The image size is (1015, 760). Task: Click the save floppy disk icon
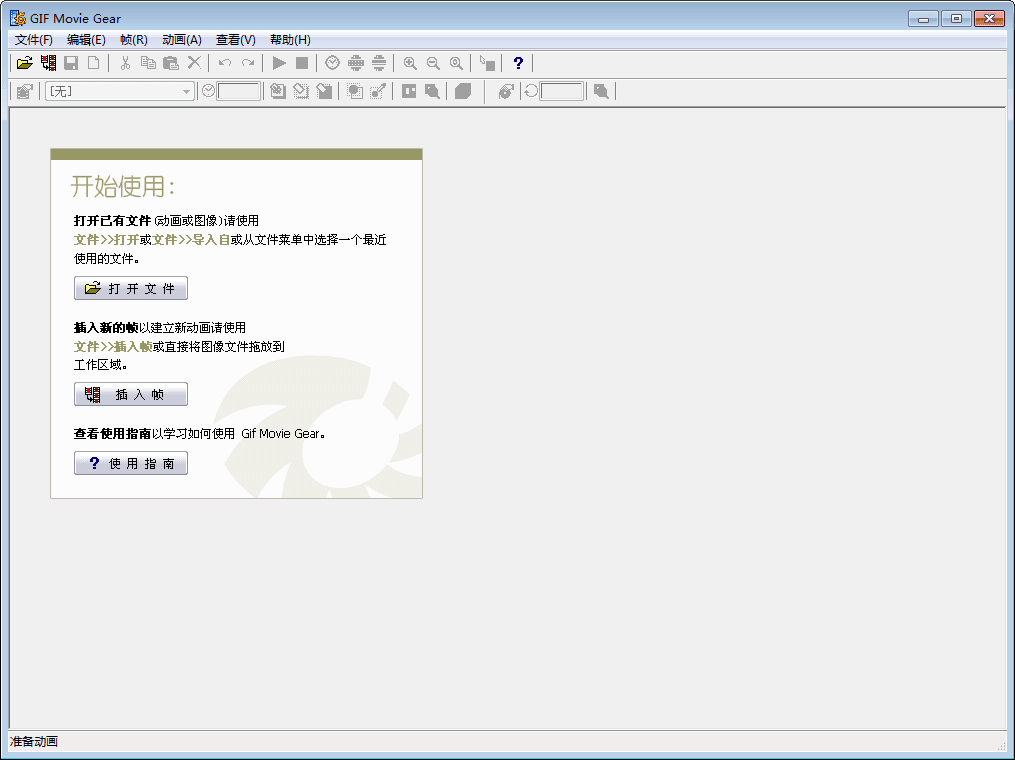[71, 63]
